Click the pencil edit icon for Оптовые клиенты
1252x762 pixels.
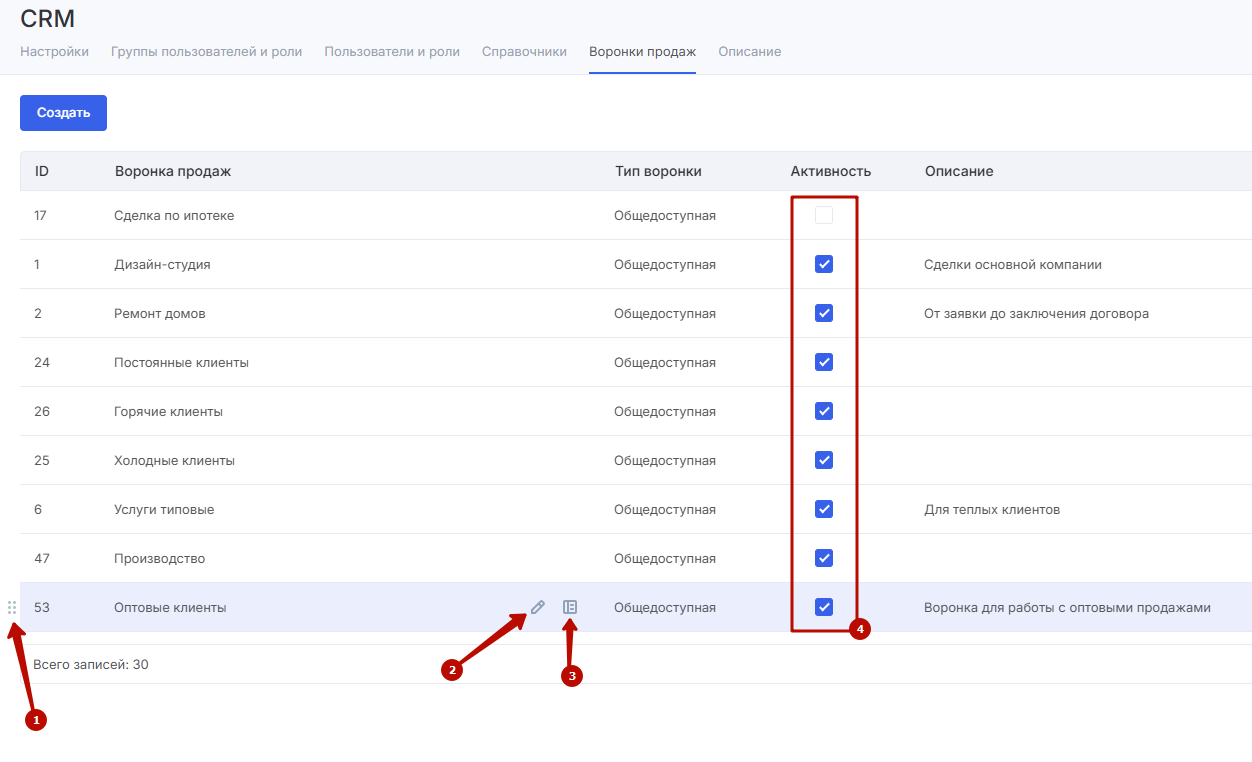tap(538, 607)
